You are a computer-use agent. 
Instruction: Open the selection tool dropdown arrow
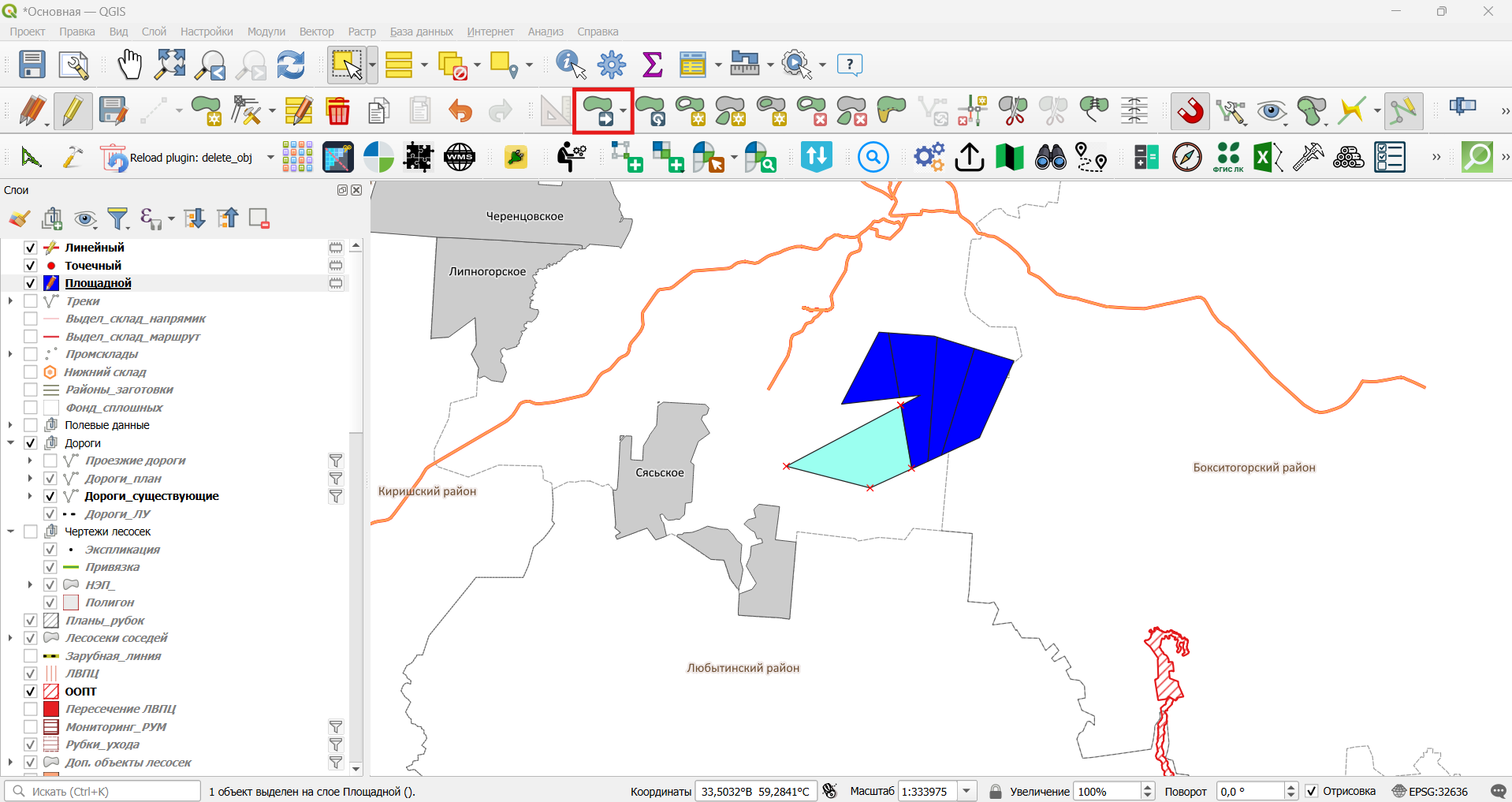pos(372,65)
